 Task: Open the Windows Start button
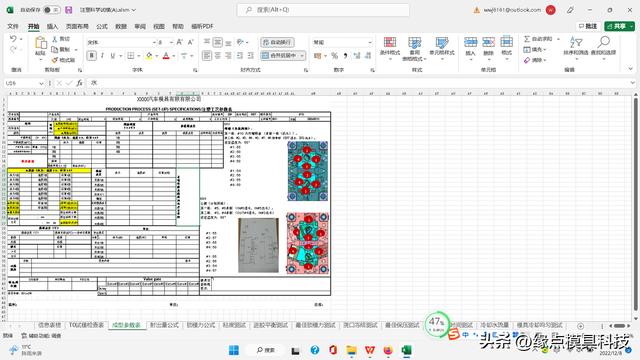234,350
